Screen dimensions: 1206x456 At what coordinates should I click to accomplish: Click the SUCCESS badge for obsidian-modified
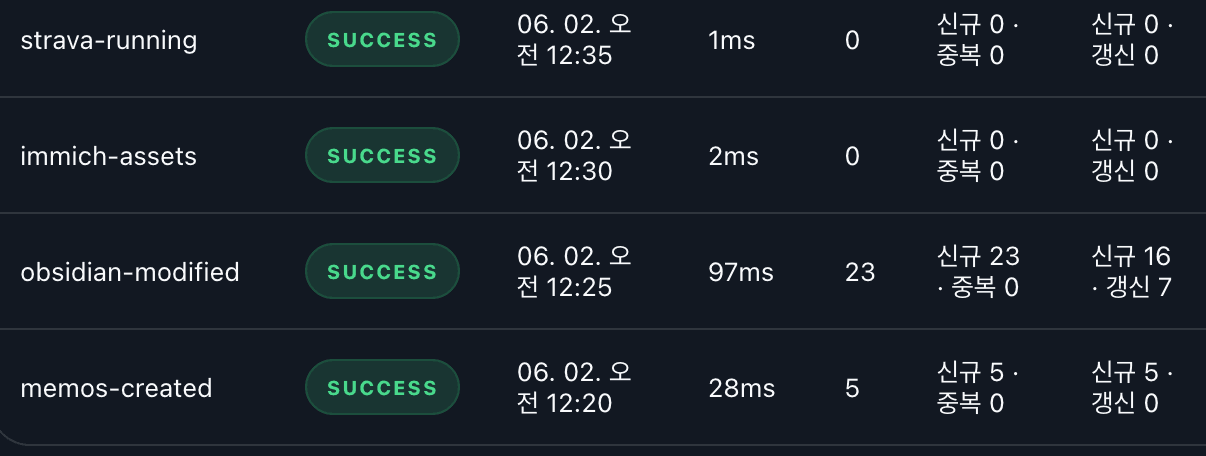(x=382, y=272)
